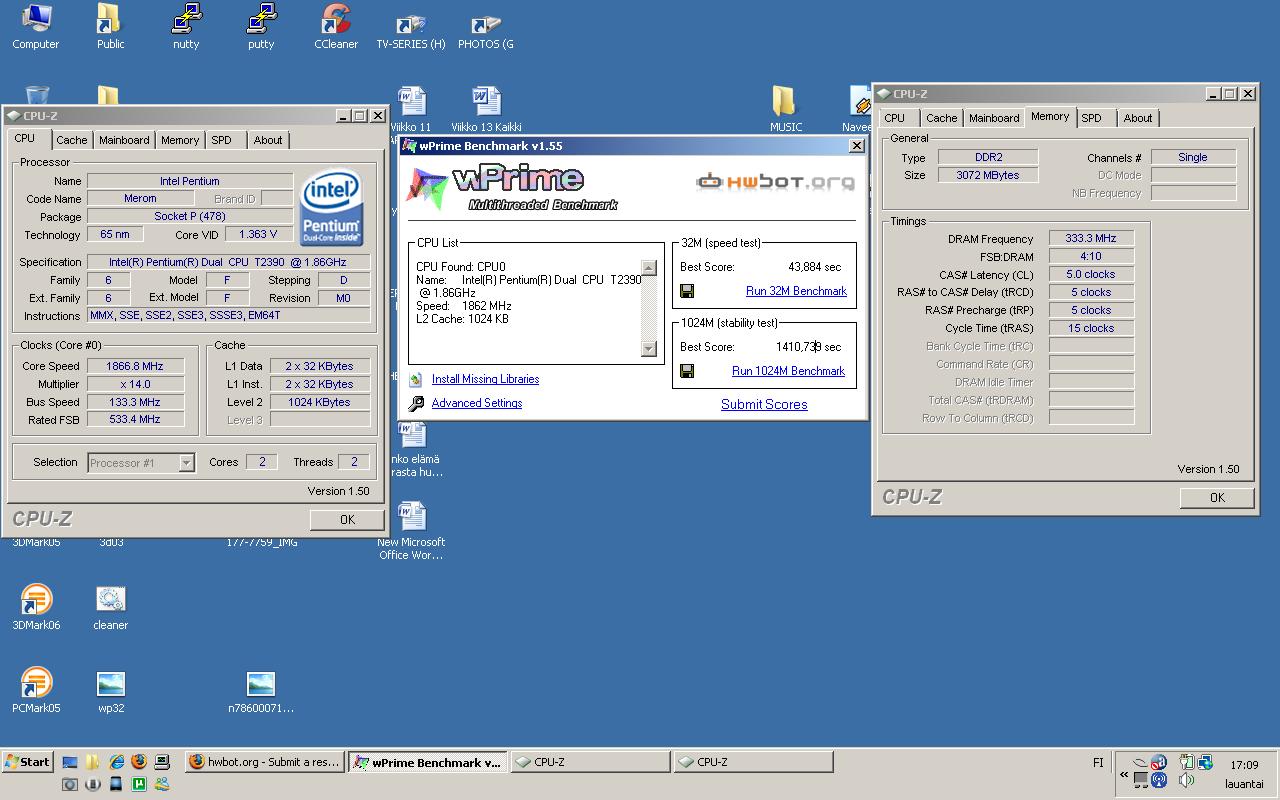Open the Computer desktop icon
The image size is (1280, 800).
click(36, 27)
